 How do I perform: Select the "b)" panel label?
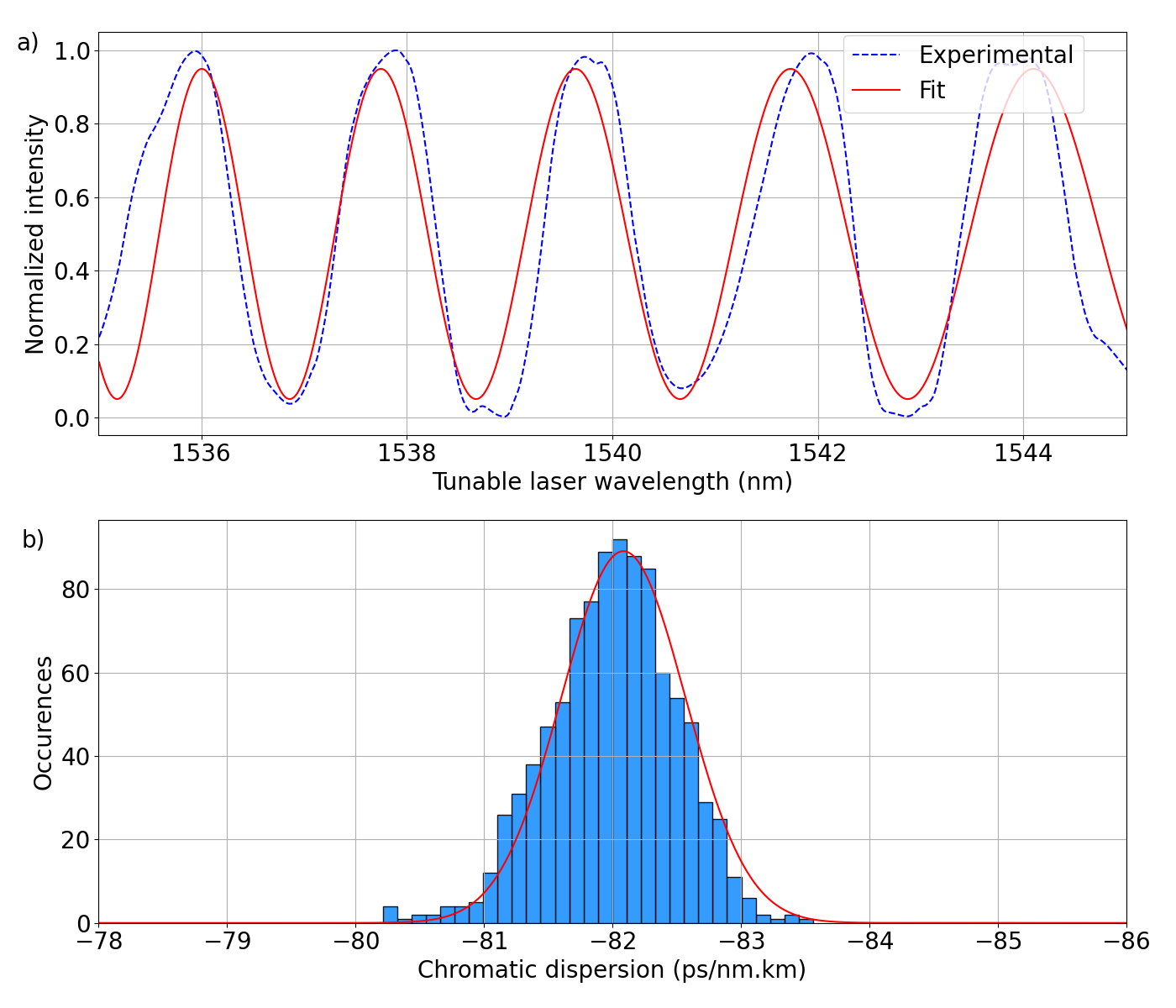[33, 539]
